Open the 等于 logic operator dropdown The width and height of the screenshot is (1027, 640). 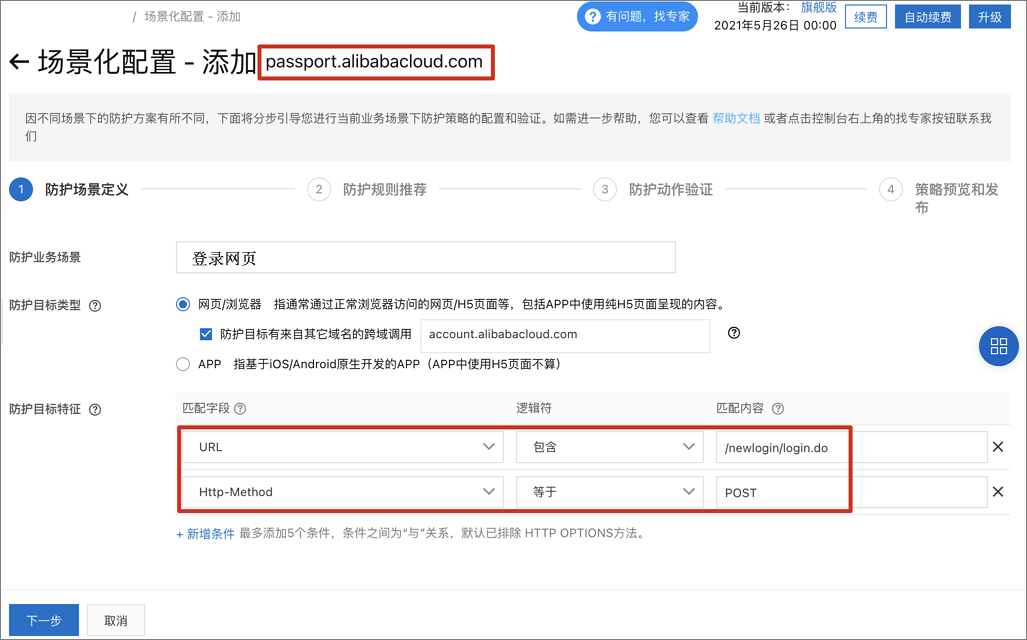point(609,492)
